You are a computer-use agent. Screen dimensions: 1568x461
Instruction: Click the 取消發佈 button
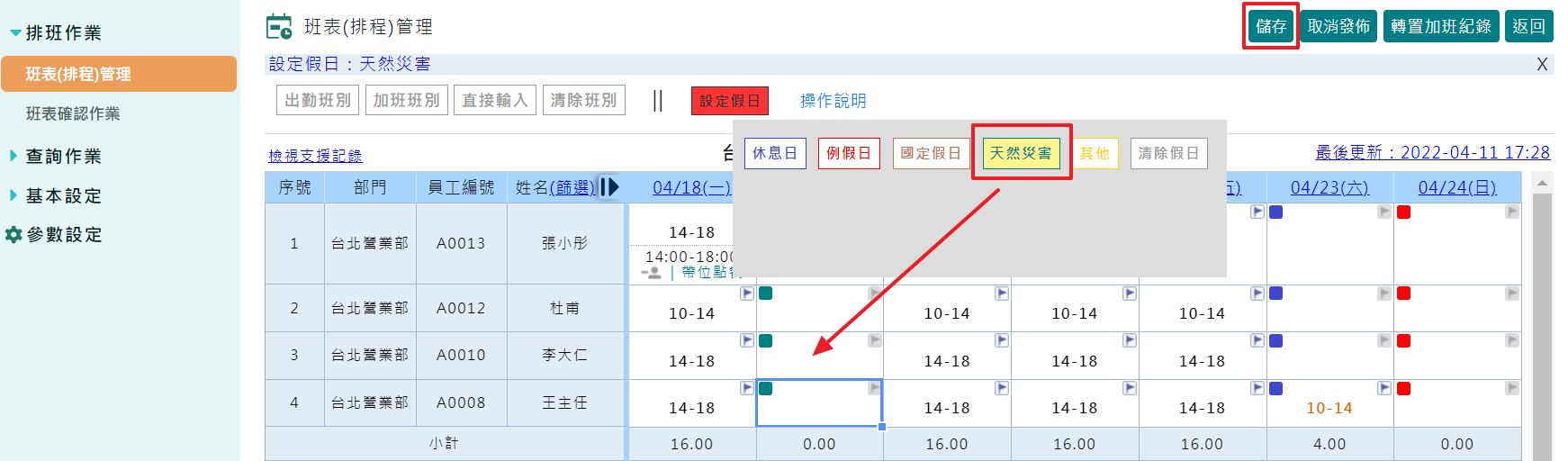point(1338,26)
